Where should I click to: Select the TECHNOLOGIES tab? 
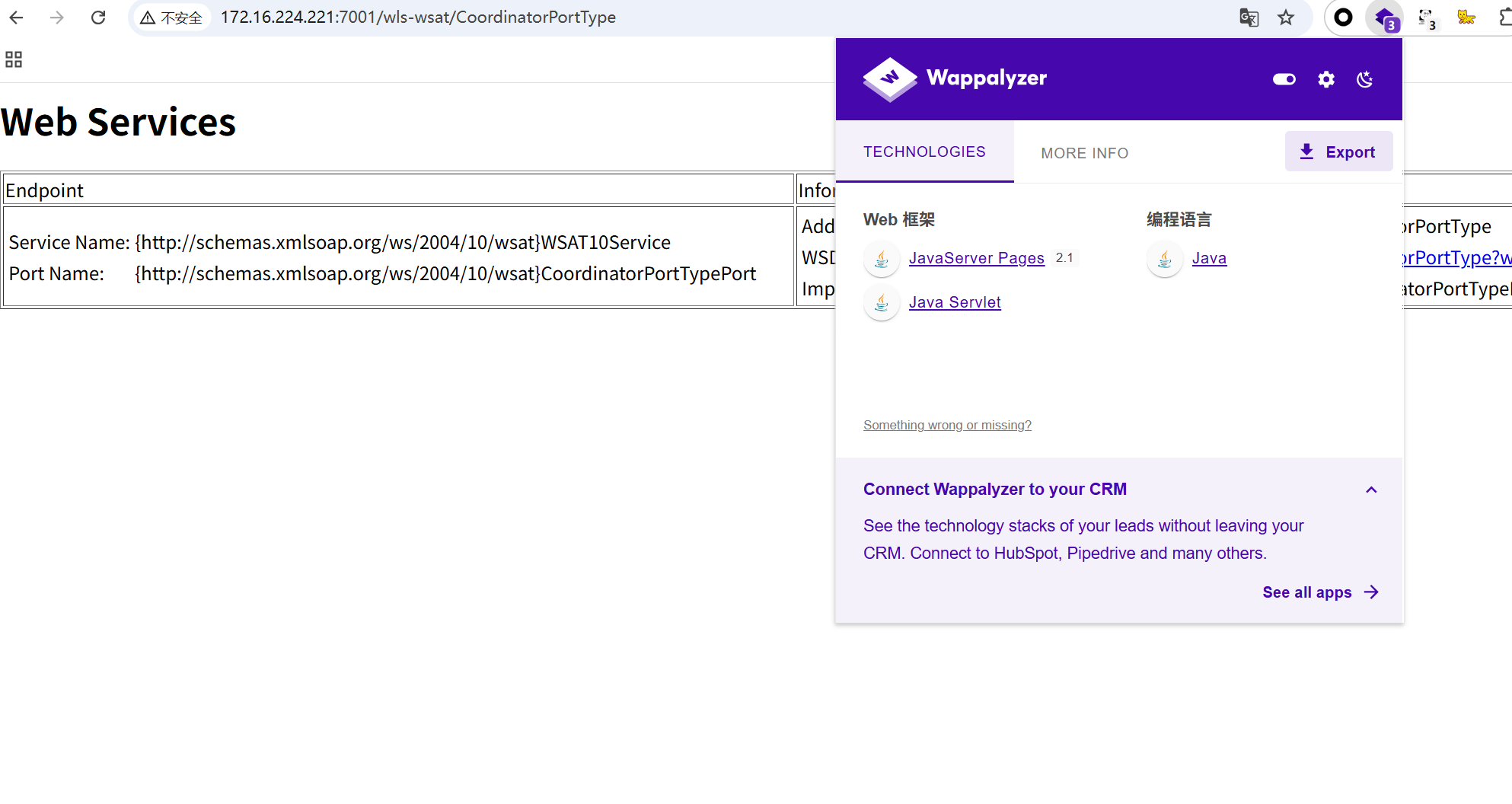tap(925, 152)
